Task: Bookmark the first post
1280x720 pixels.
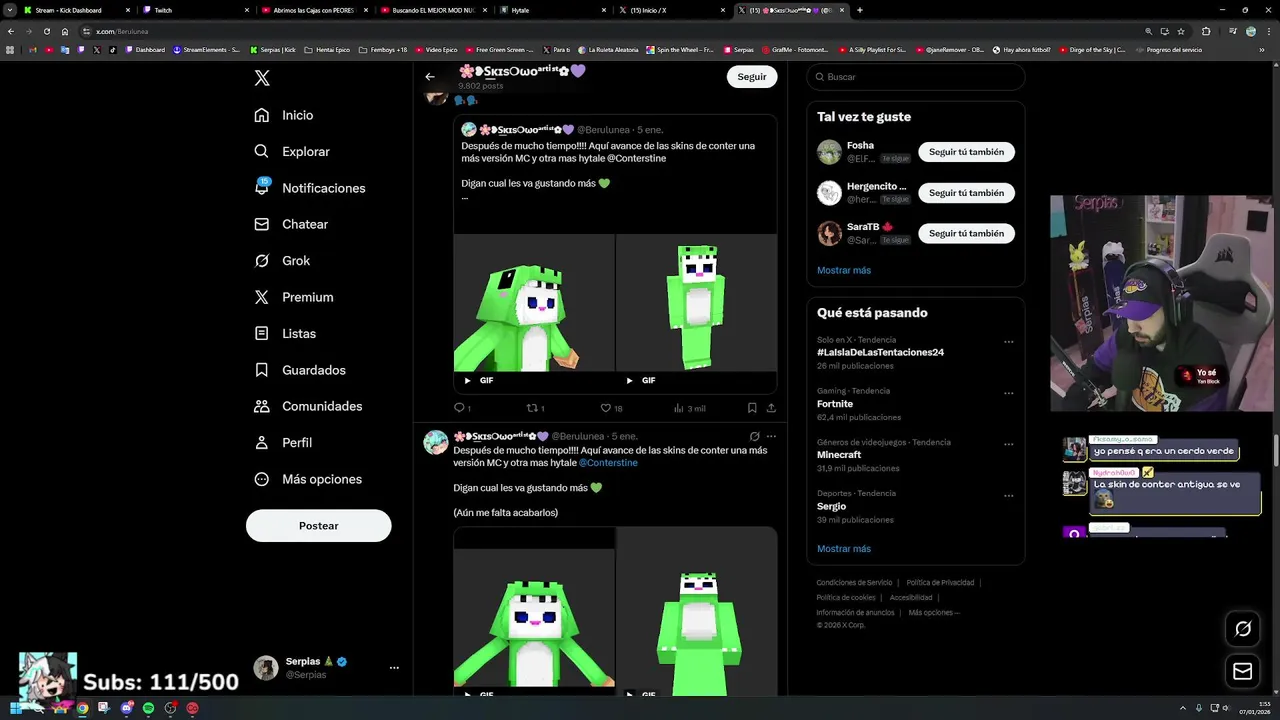Action: pos(752,408)
